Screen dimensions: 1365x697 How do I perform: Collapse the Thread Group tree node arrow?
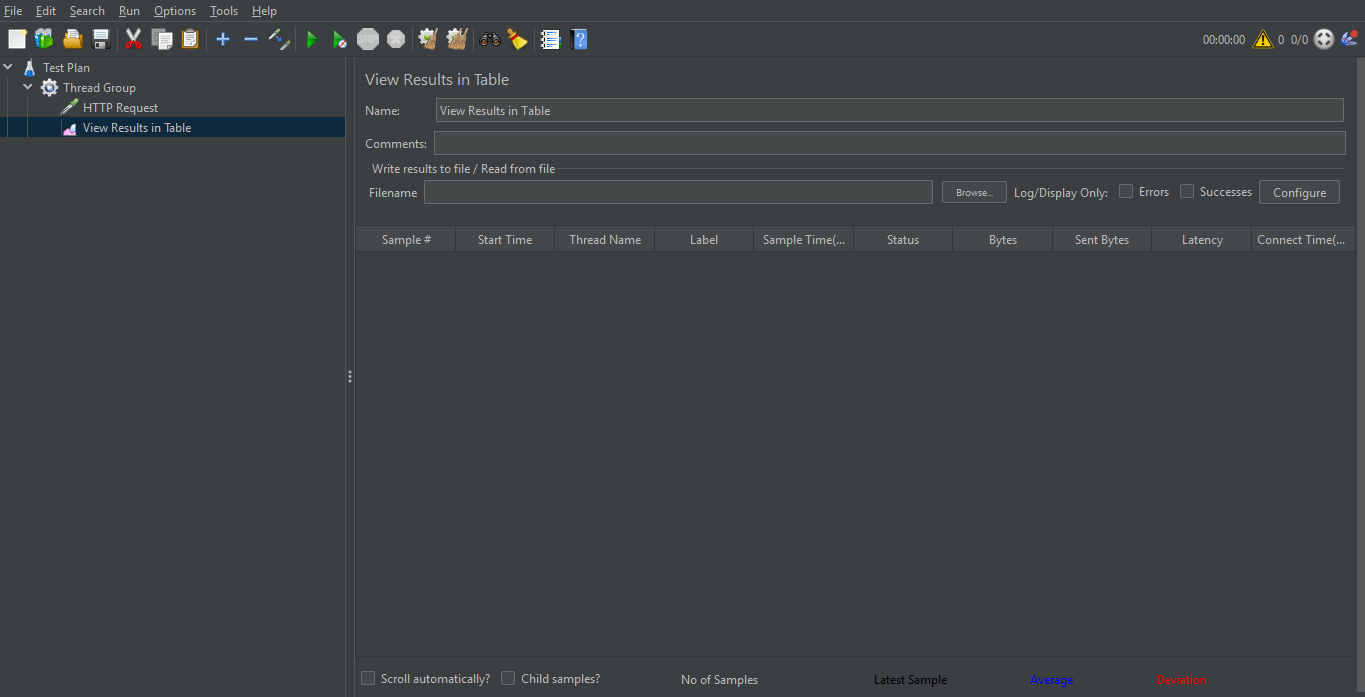tap(28, 87)
